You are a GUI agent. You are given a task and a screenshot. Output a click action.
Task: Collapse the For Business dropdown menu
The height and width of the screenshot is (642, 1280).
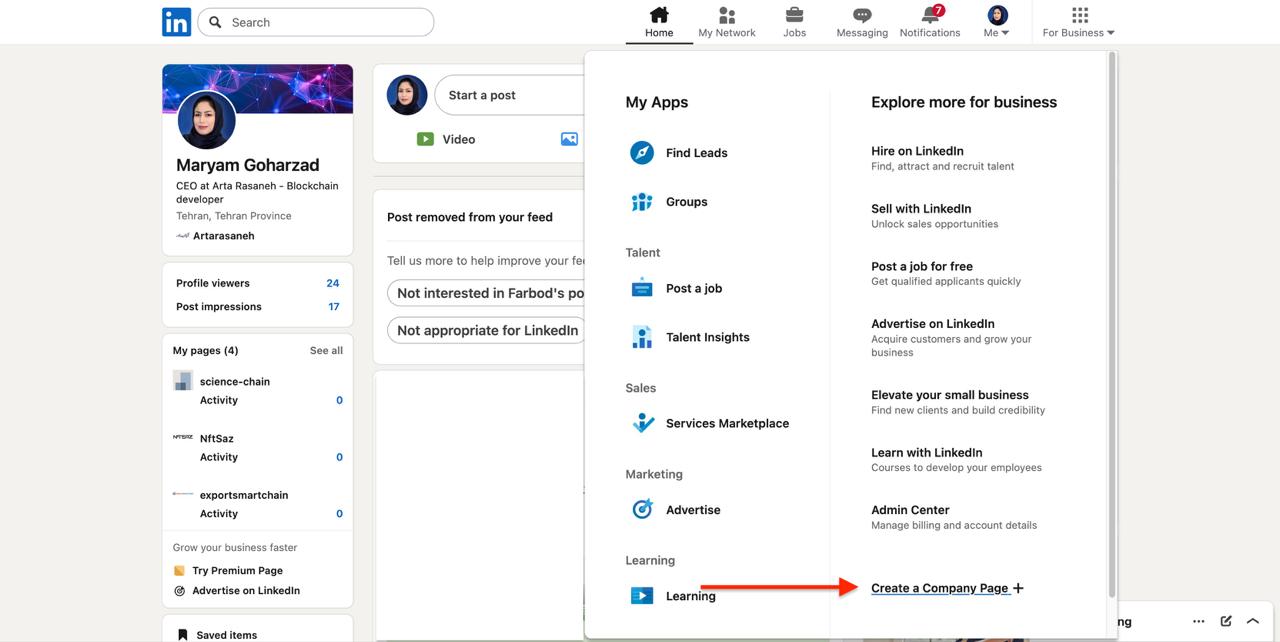click(1078, 22)
